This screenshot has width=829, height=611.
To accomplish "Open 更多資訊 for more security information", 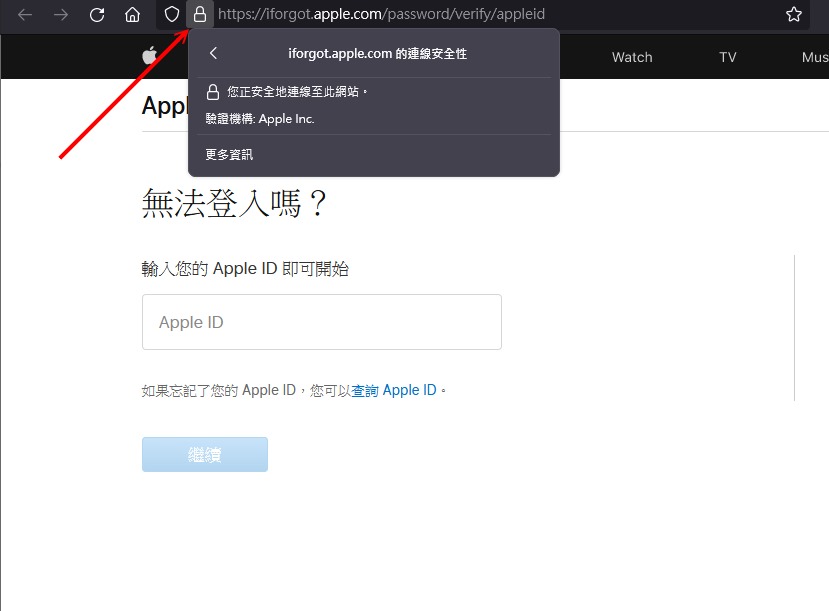I will (x=232, y=154).
